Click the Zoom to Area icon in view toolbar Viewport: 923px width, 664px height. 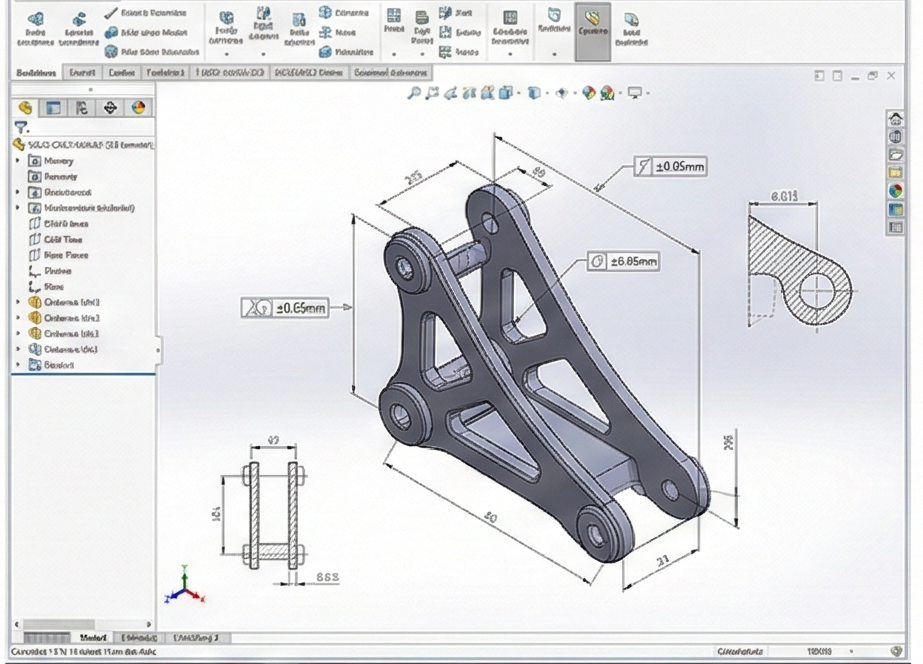click(433, 92)
